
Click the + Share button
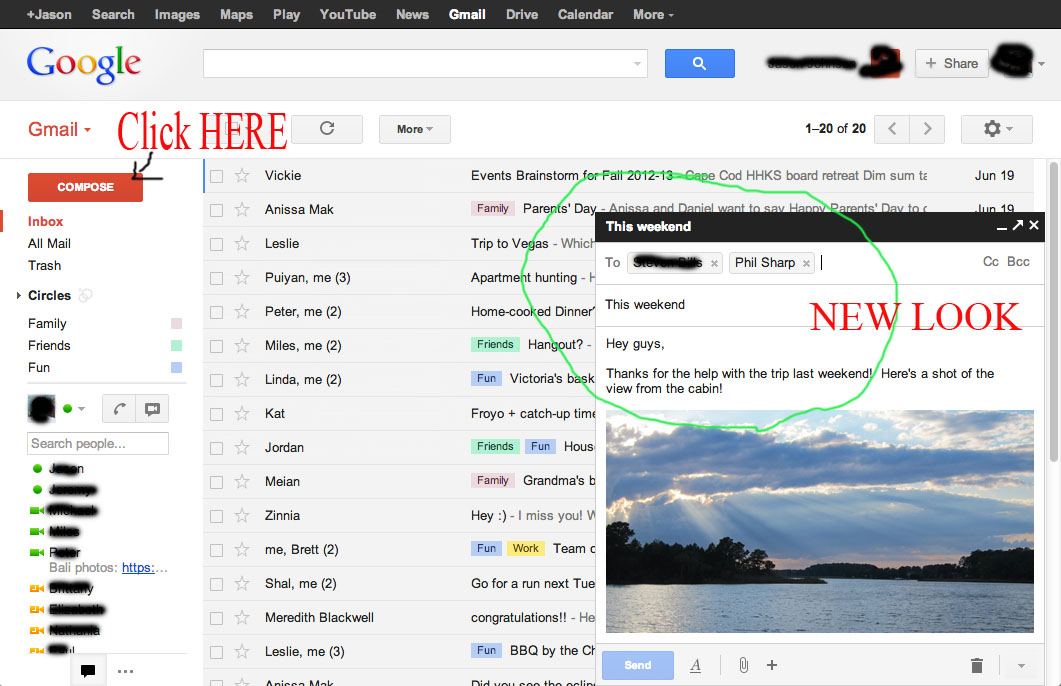click(951, 64)
